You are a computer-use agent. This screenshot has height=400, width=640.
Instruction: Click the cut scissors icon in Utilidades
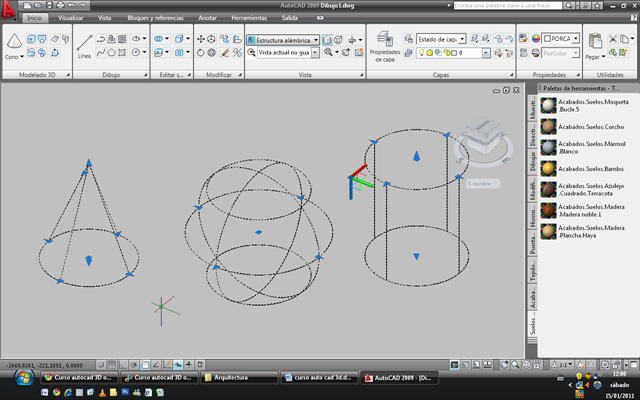pos(613,39)
